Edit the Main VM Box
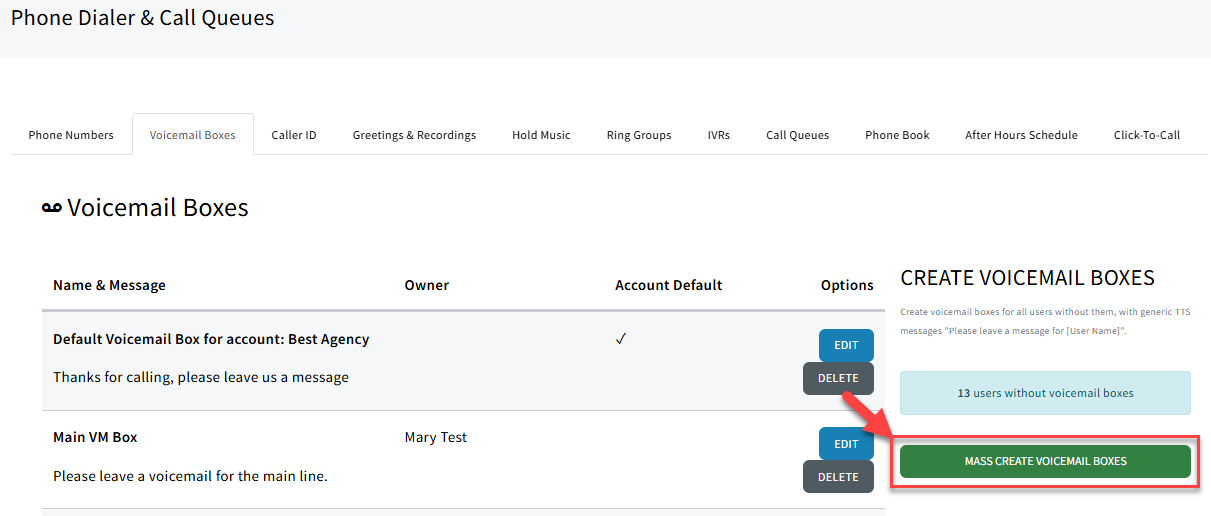Image resolution: width=1211 pixels, height=516 pixels. tap(846, 444)
